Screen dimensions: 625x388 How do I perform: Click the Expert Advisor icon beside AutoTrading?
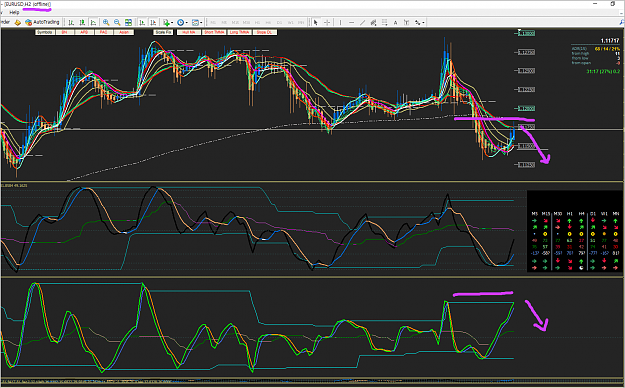(x=18, y=22)
